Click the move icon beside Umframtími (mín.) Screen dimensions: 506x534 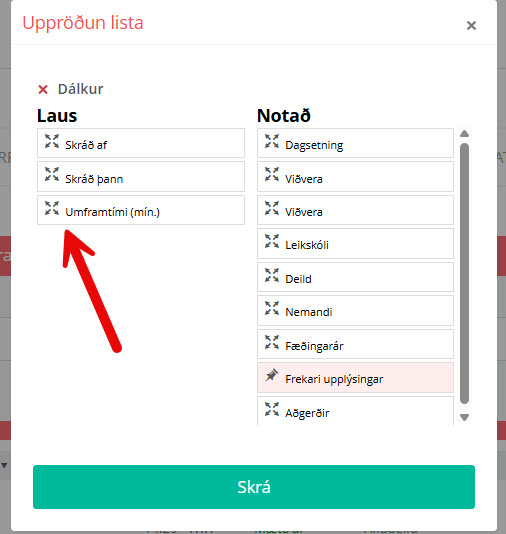[x=52, y=208]
